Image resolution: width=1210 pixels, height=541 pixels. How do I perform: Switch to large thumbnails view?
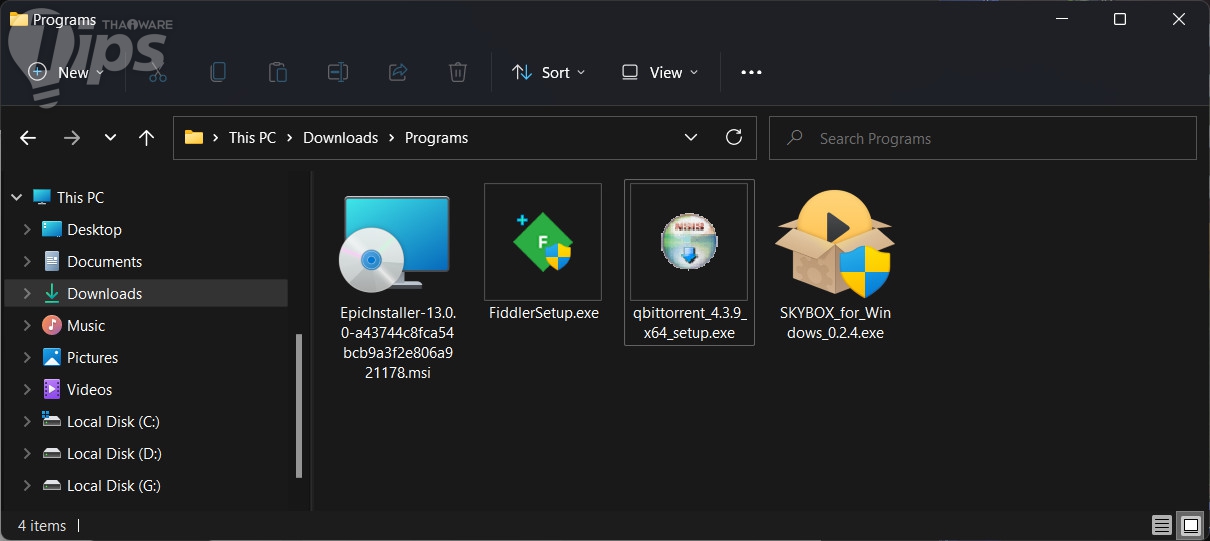1190,525
